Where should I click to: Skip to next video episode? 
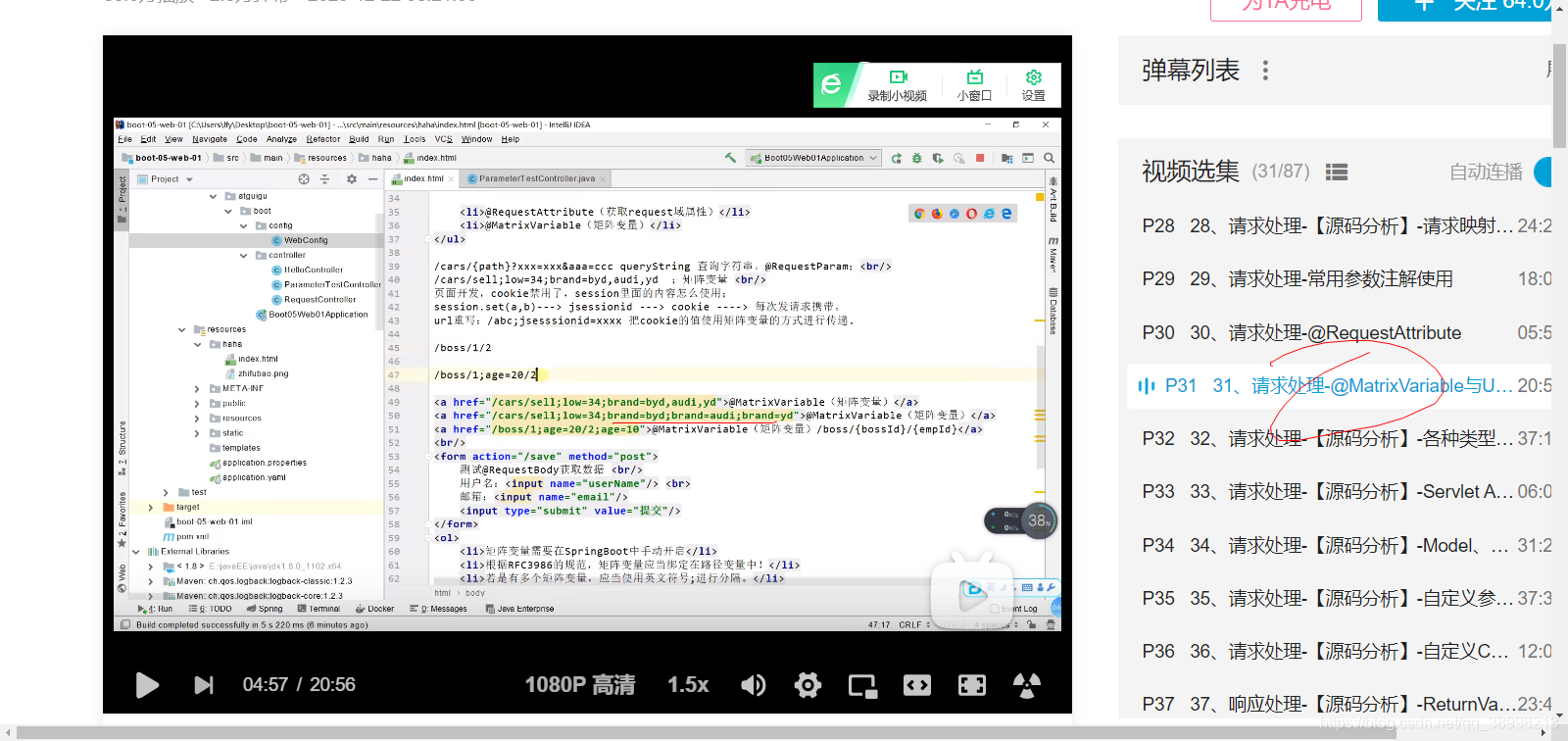[203, 685]
